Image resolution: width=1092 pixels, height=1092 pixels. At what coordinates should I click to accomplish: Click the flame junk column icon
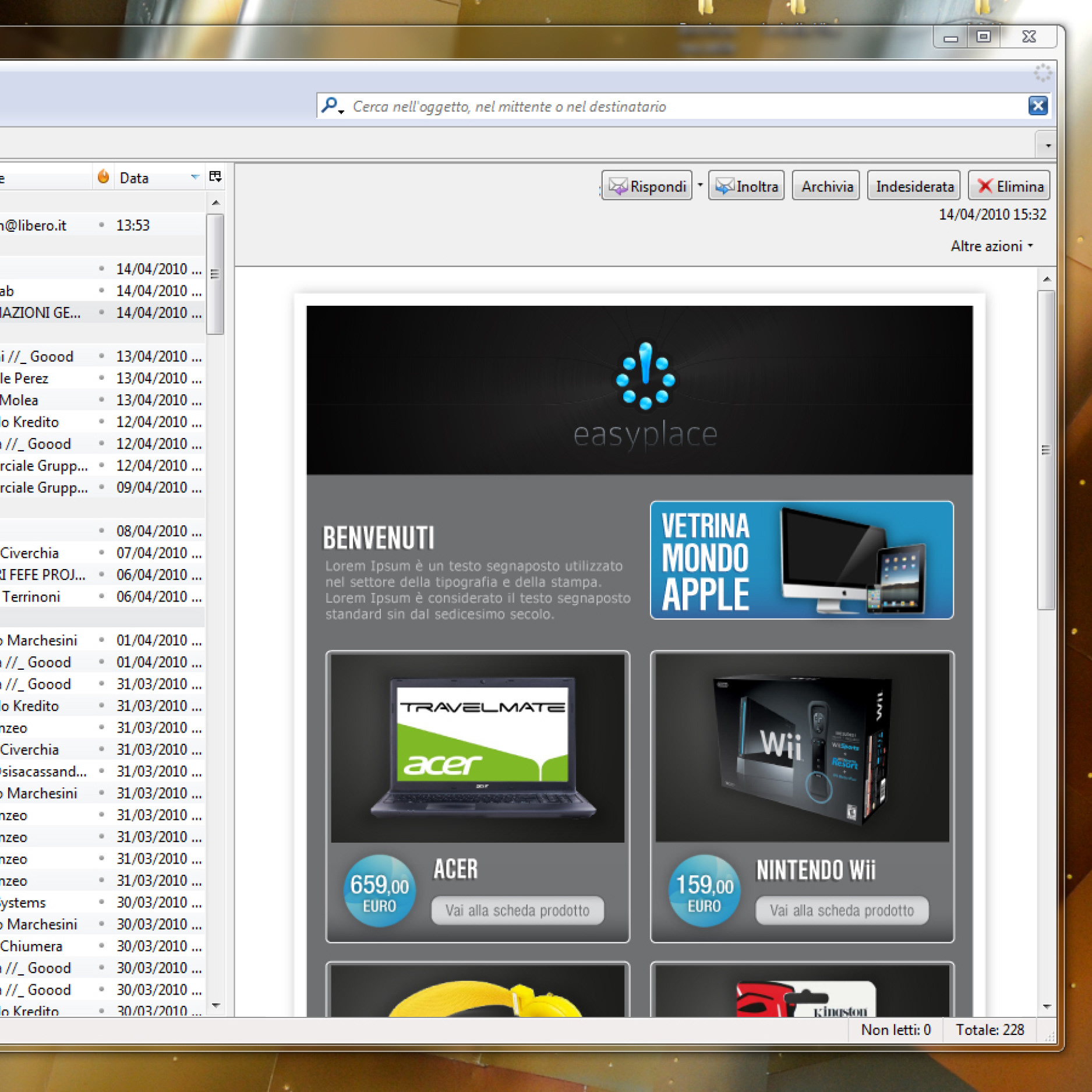click(103, 177)
